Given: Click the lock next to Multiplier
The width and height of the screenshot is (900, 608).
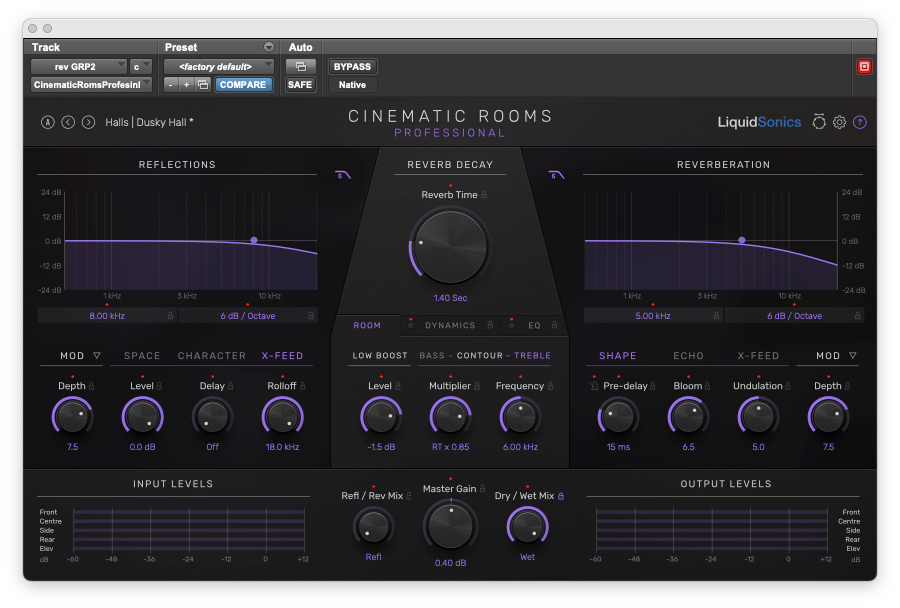Looking at the screenshot, I should 477,386.
